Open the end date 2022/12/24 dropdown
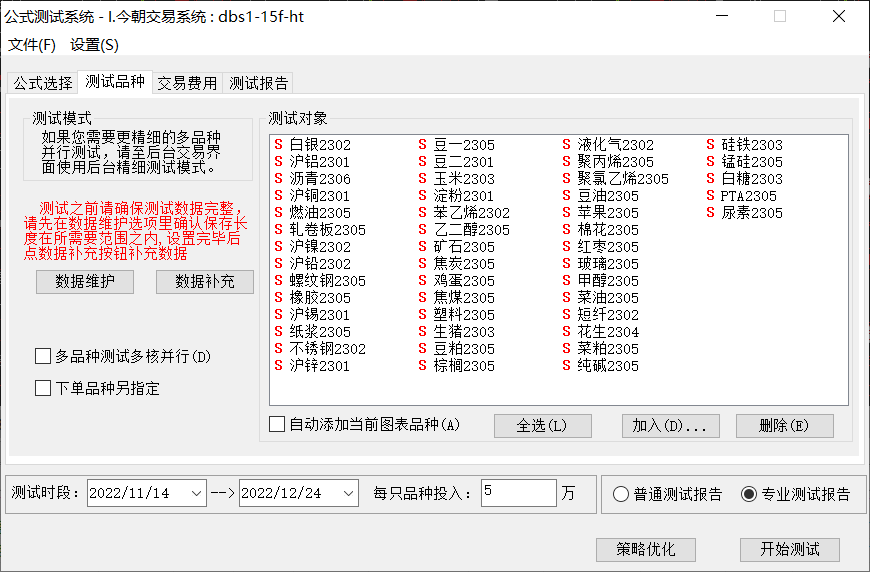This screenshot has width=870, height=572. pyautogui.click(x=348, y=493)
